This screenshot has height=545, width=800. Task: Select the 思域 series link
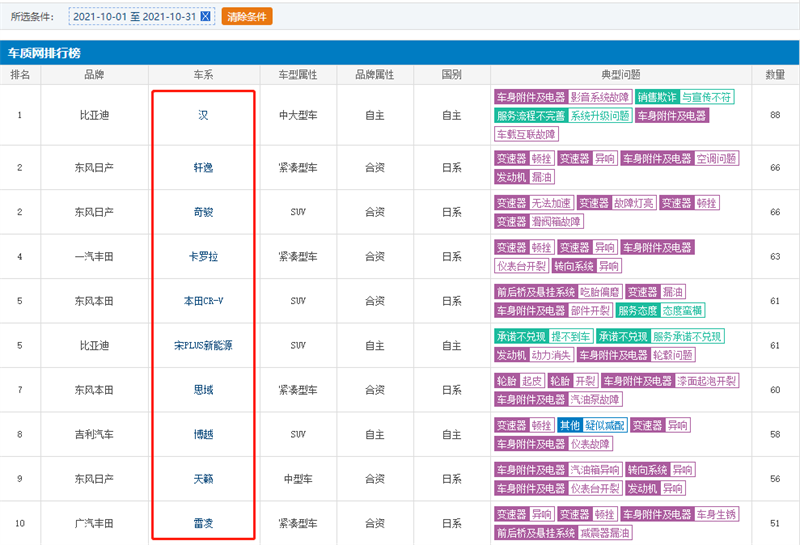pyautogui.click(x=204, y=389)
